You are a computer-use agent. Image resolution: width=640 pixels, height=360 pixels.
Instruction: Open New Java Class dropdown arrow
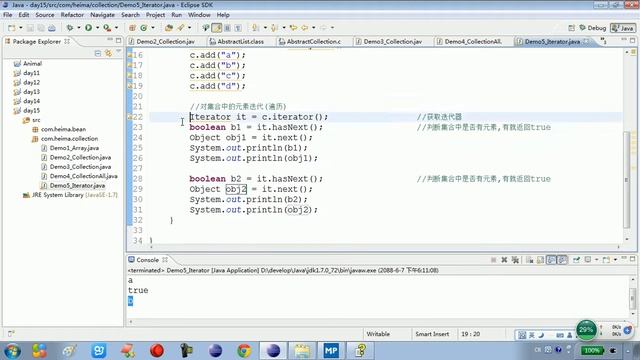click(x=153, y=28)
